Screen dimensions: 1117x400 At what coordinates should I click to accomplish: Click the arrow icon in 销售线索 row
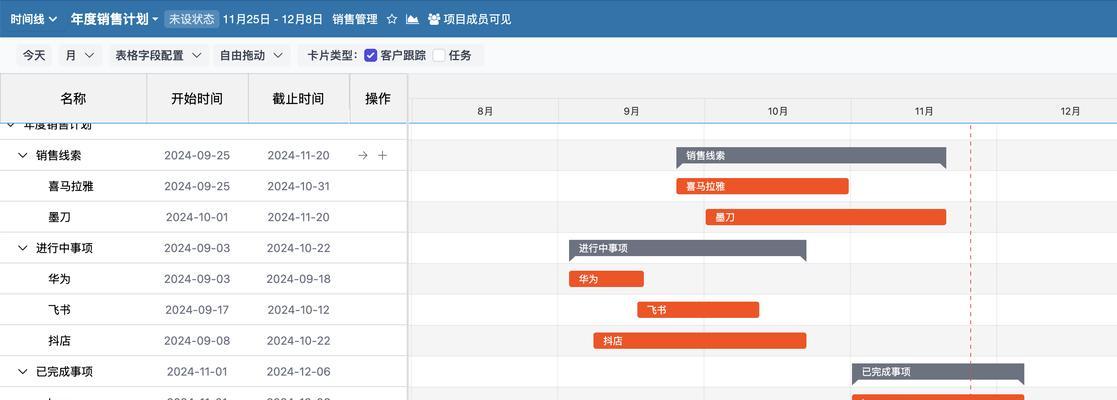pos(363,155)
